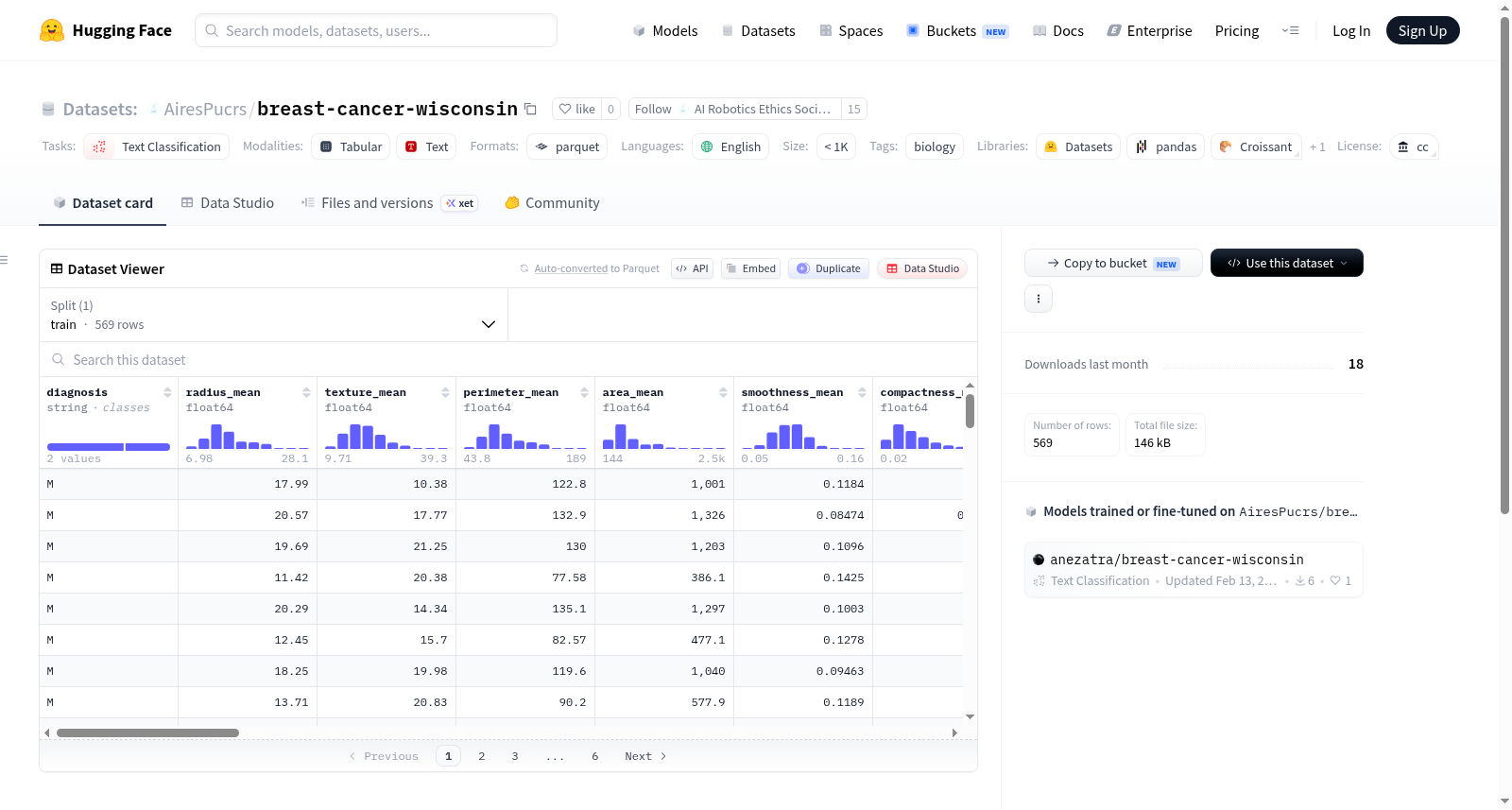
Task: Open the collapsed sidebar menu icon
Action: click(4, 260)
